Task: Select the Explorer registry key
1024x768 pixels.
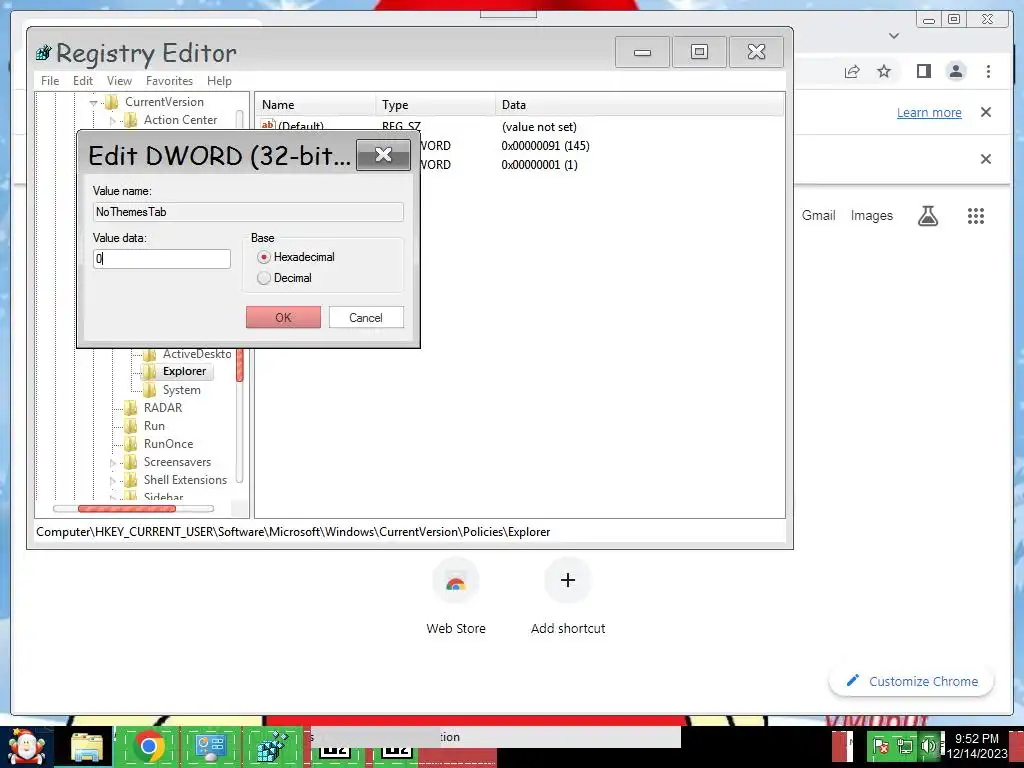Action: click(x=184, y=371)
